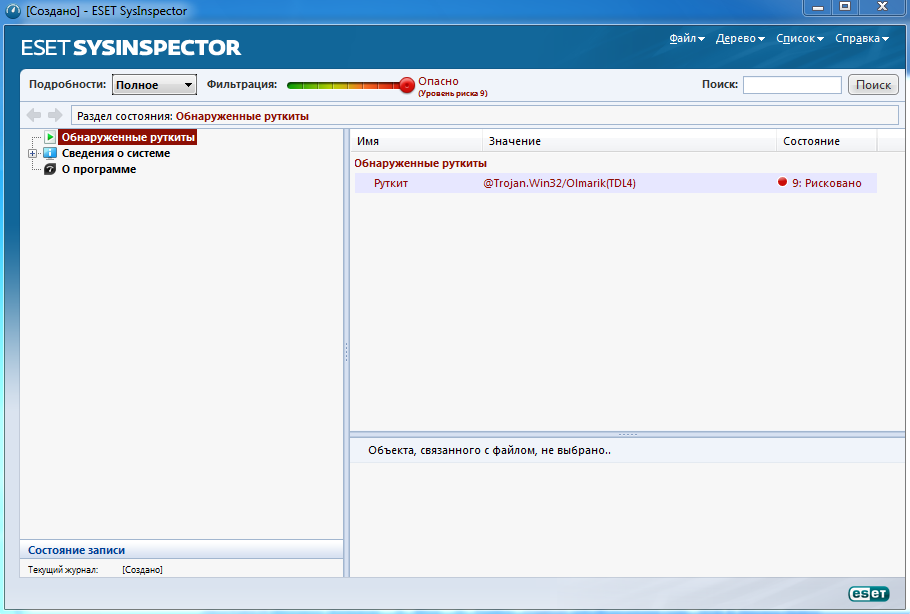This screenshot has height=614, width=910.
Task: Select the Руткит row name cell
Action: (x=391, y=183)
